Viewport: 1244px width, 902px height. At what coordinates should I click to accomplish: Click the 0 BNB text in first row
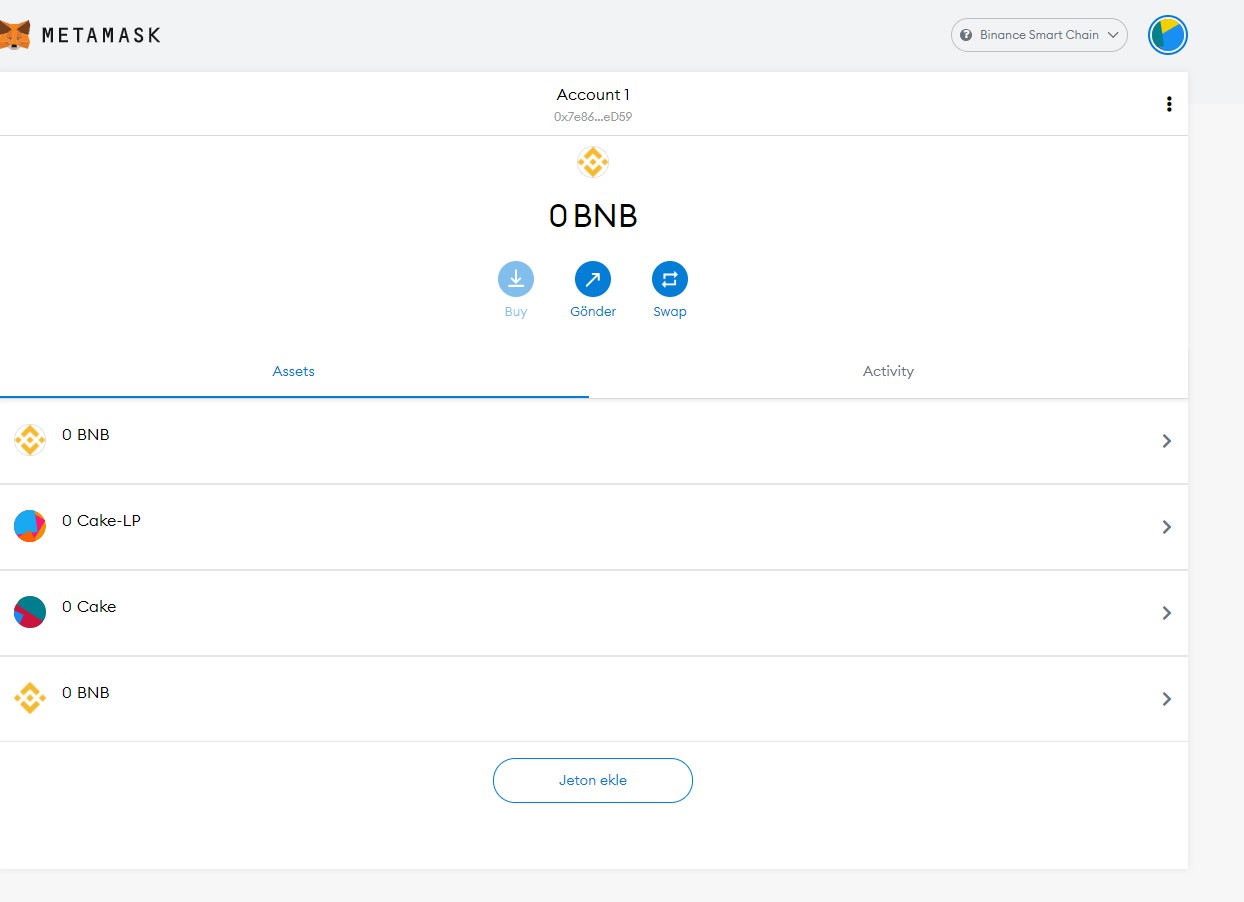click(x=86, y=435)
